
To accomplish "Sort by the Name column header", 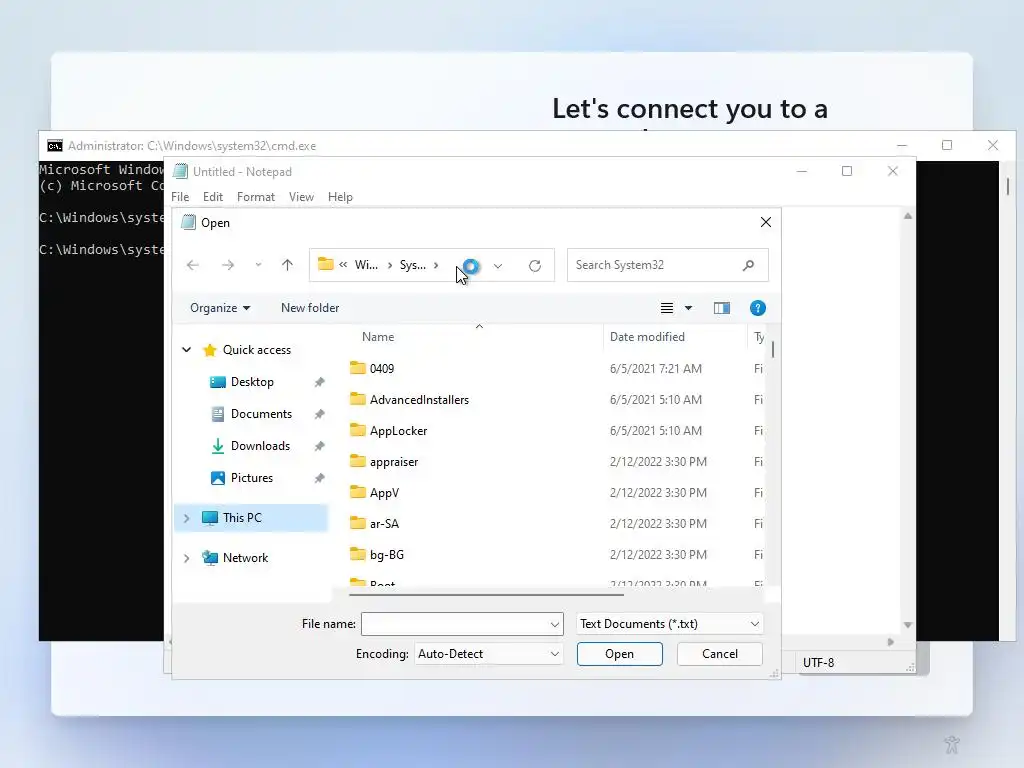I will tap(378, 337).
